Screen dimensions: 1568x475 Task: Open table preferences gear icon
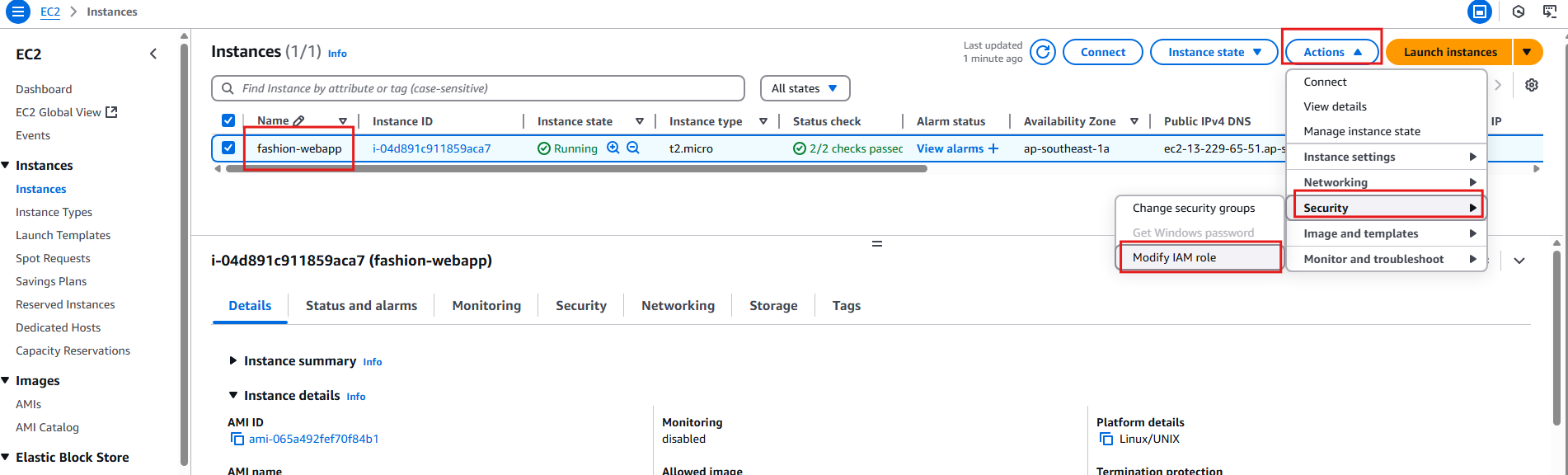1532,85
